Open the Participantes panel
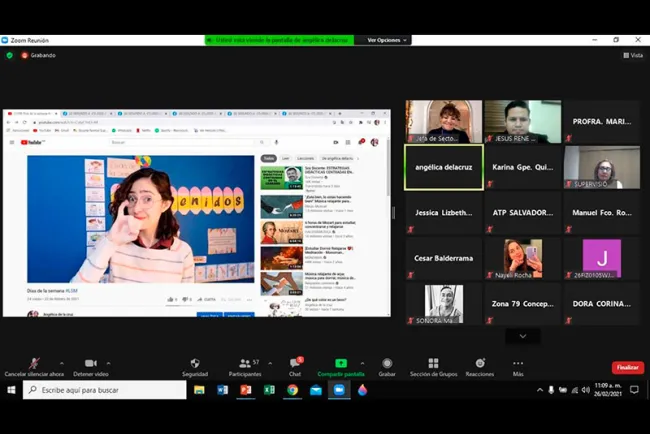The width and height of the screenshot is (650, 434). coord(244,364)
